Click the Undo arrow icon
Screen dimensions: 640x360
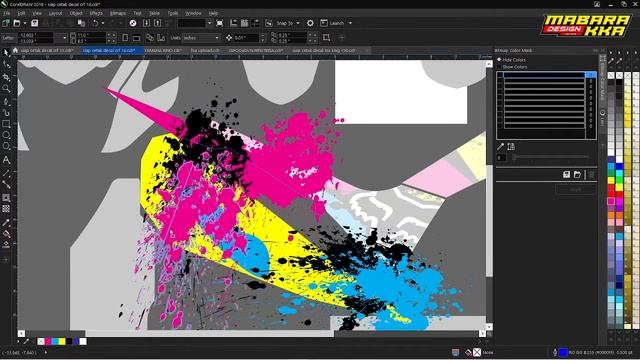(95, 23)
